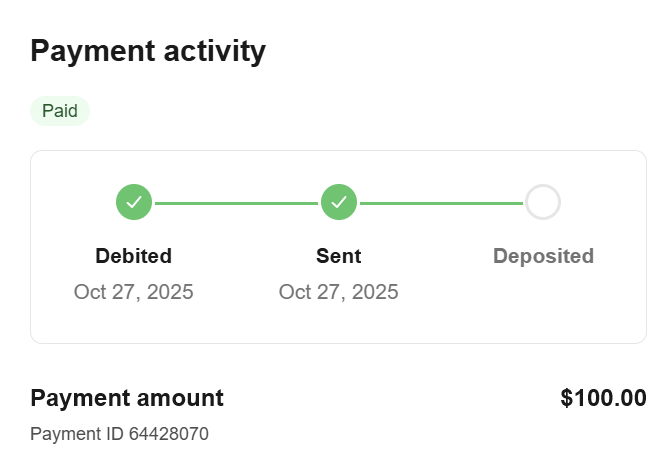Screen dimensions: 669x473
Task: Click the green Debited checkmark icon
Action: pos(134,202)
